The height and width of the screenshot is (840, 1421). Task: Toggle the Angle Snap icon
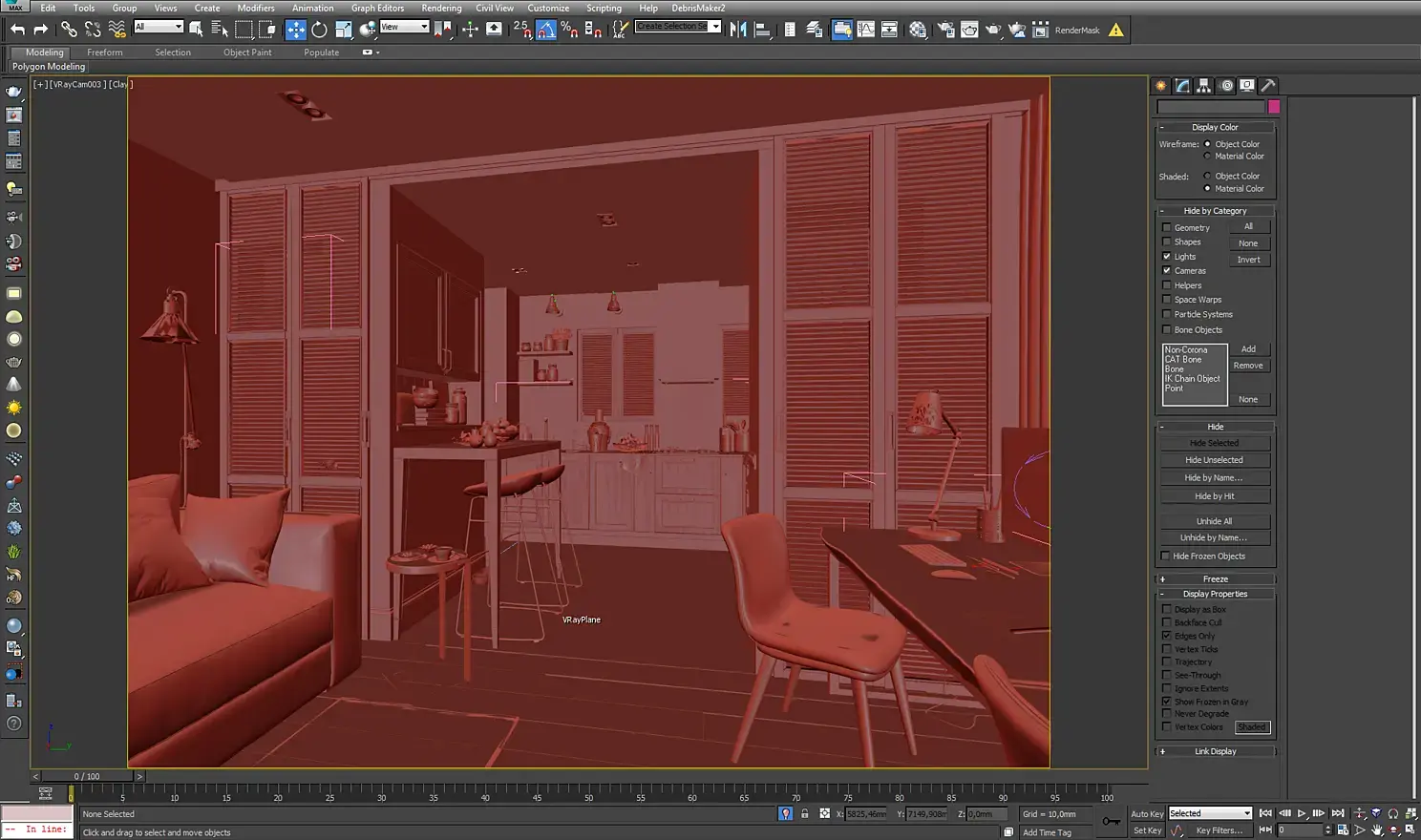546,30
